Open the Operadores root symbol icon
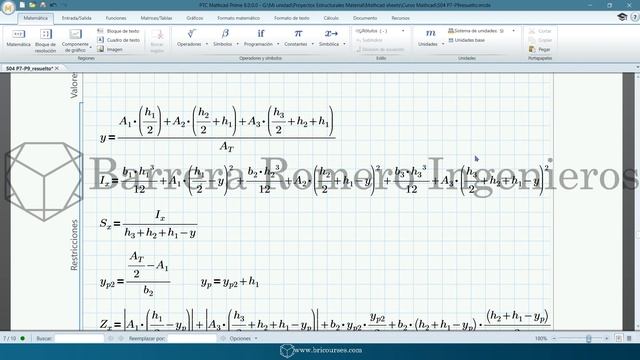The height and width of the screenshot is (360, 640). [x=191, y=33]
